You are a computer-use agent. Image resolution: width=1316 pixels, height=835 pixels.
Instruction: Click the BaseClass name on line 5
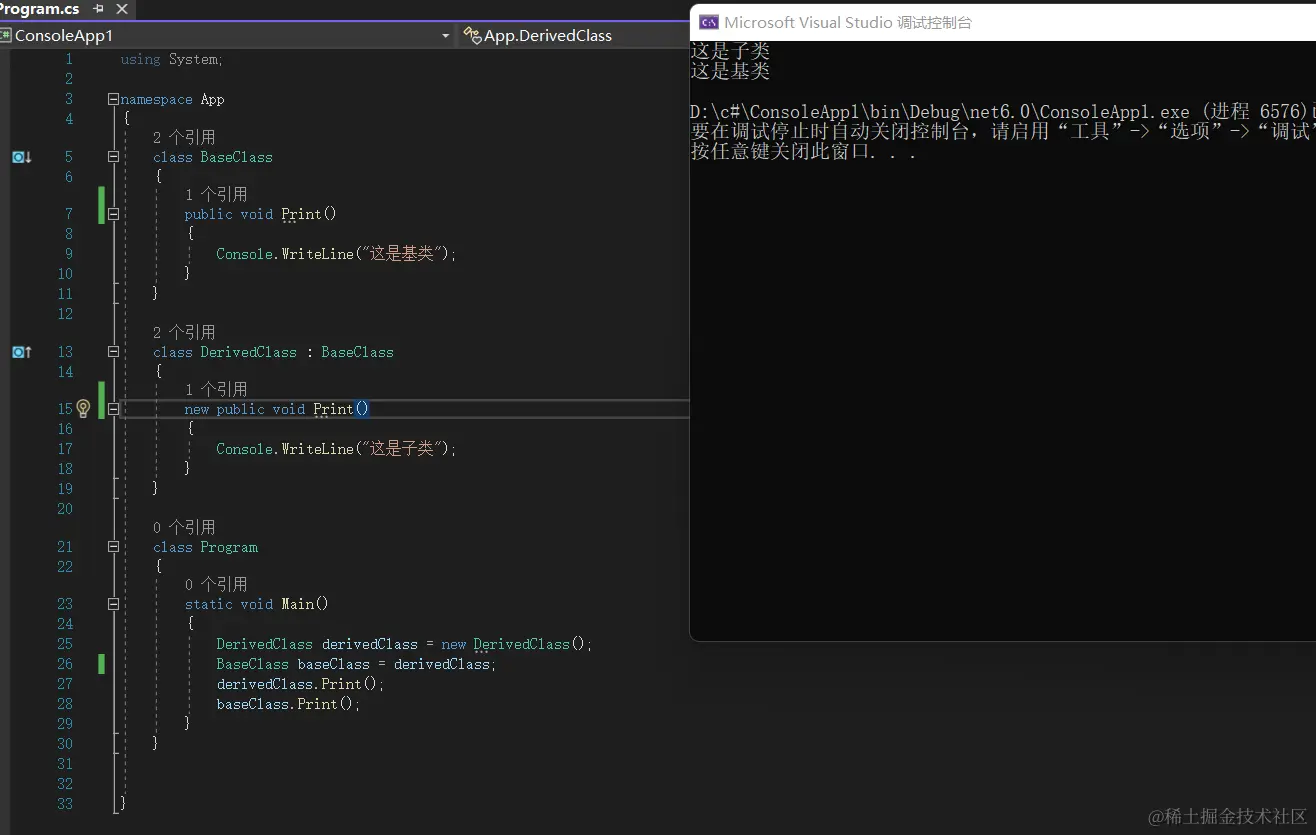(236, 157)
